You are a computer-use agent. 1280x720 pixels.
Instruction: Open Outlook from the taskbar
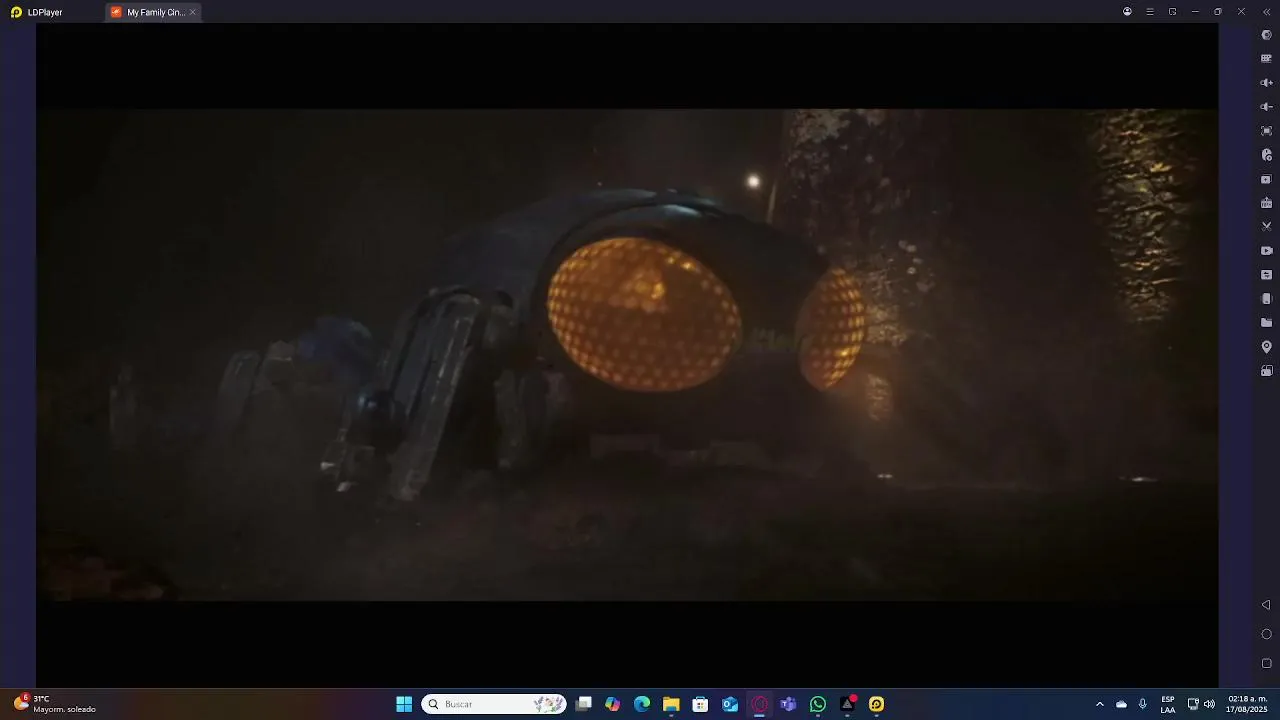730,704
